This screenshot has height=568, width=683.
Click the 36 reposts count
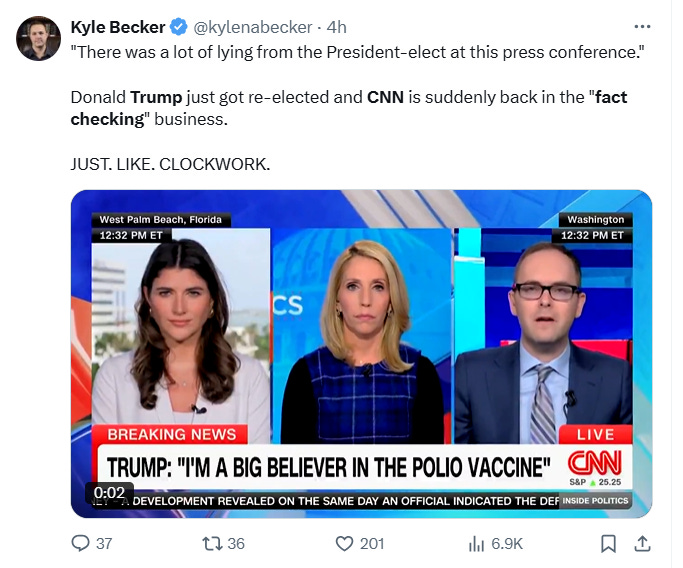236,544
